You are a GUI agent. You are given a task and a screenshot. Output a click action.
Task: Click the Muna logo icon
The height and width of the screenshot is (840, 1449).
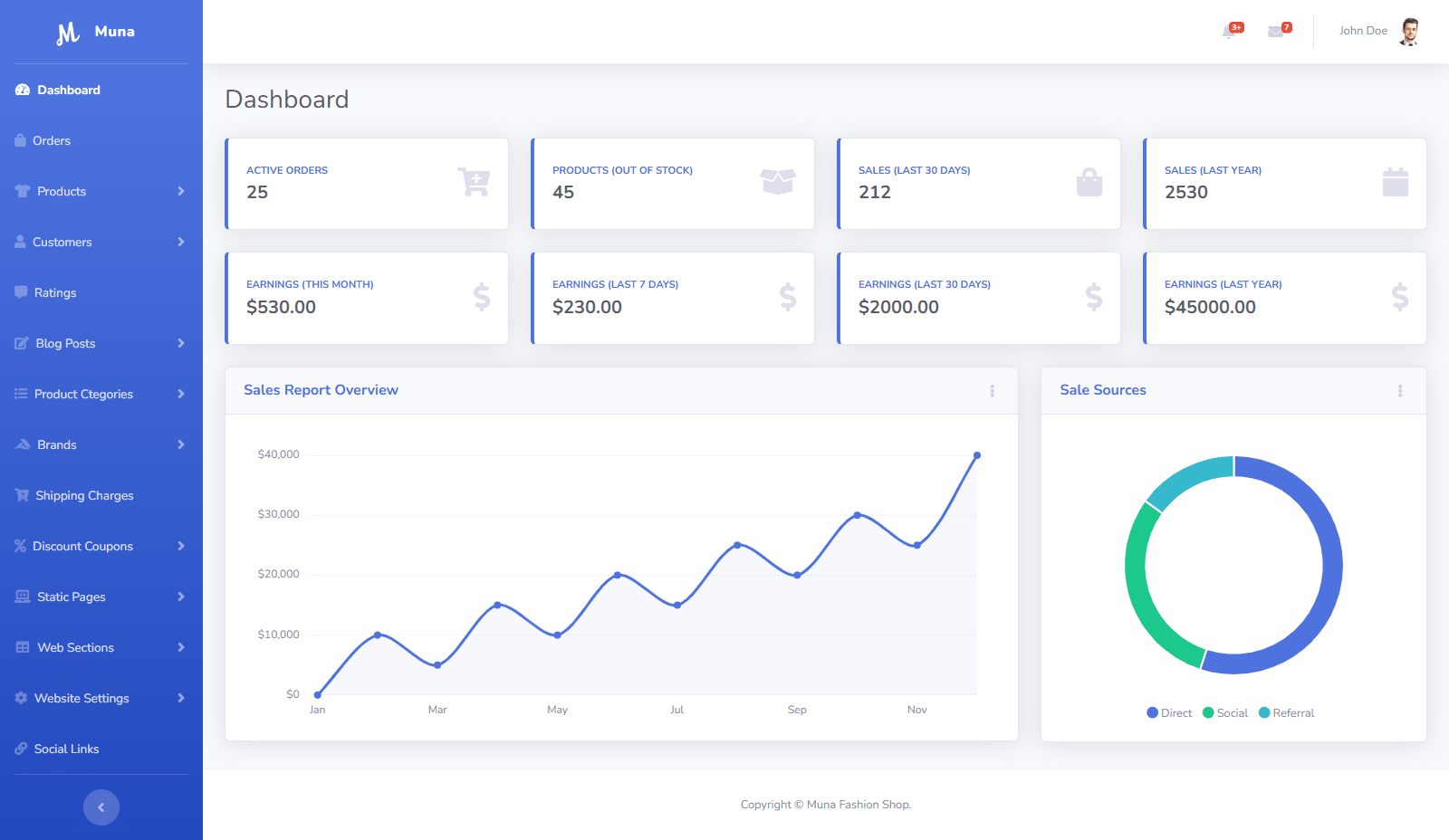68,33
